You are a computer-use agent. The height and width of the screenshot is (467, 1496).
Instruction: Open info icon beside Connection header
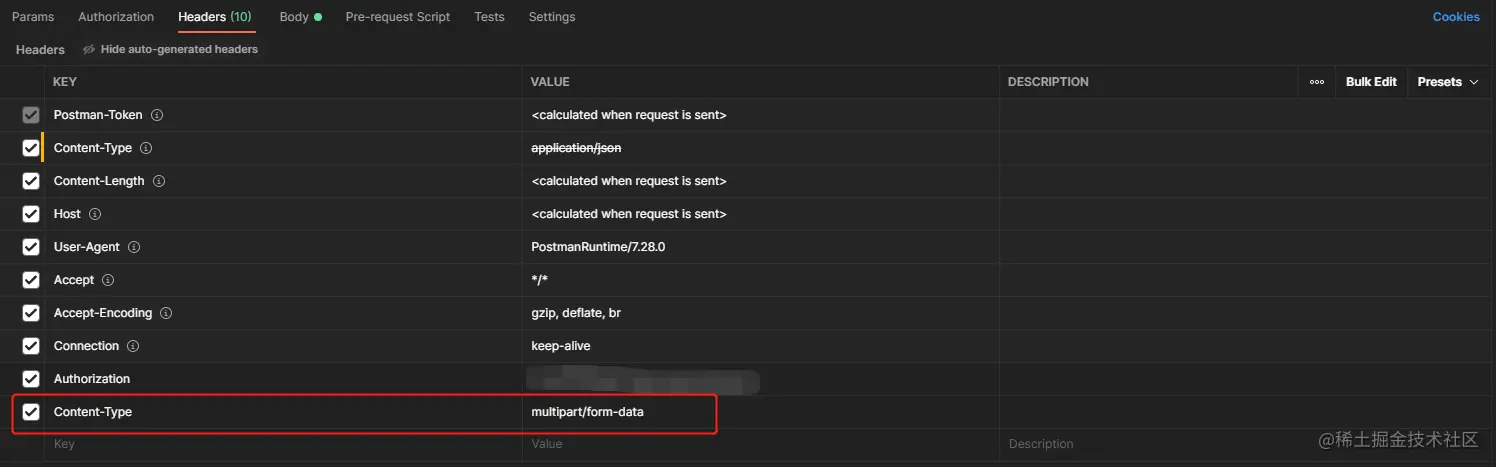pos(133,346)
